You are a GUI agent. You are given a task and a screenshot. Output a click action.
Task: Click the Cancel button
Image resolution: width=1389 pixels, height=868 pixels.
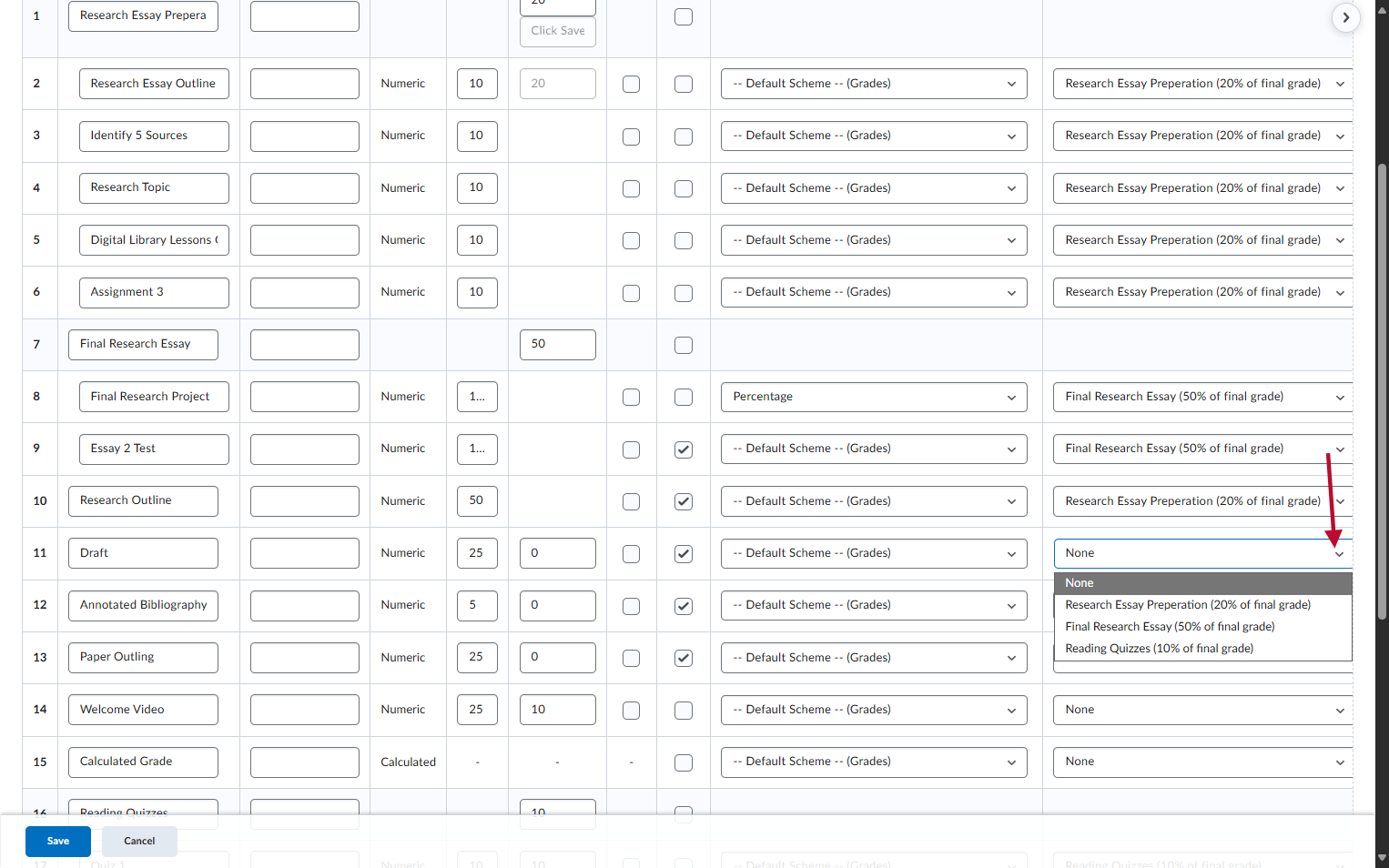pyautogui.click(x=139, y=842)
